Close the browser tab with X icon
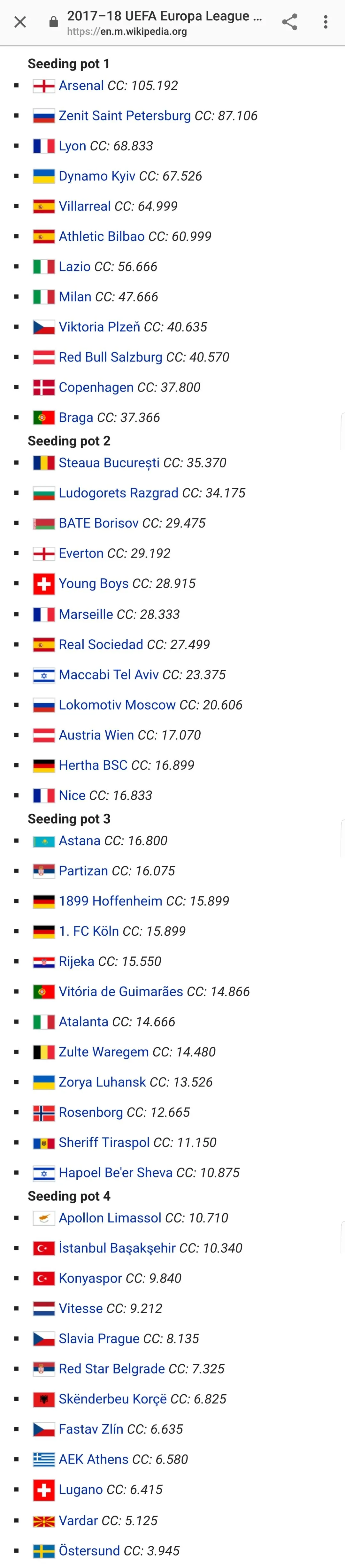This screenshot has height=1568, width=345. pos(20,23)
